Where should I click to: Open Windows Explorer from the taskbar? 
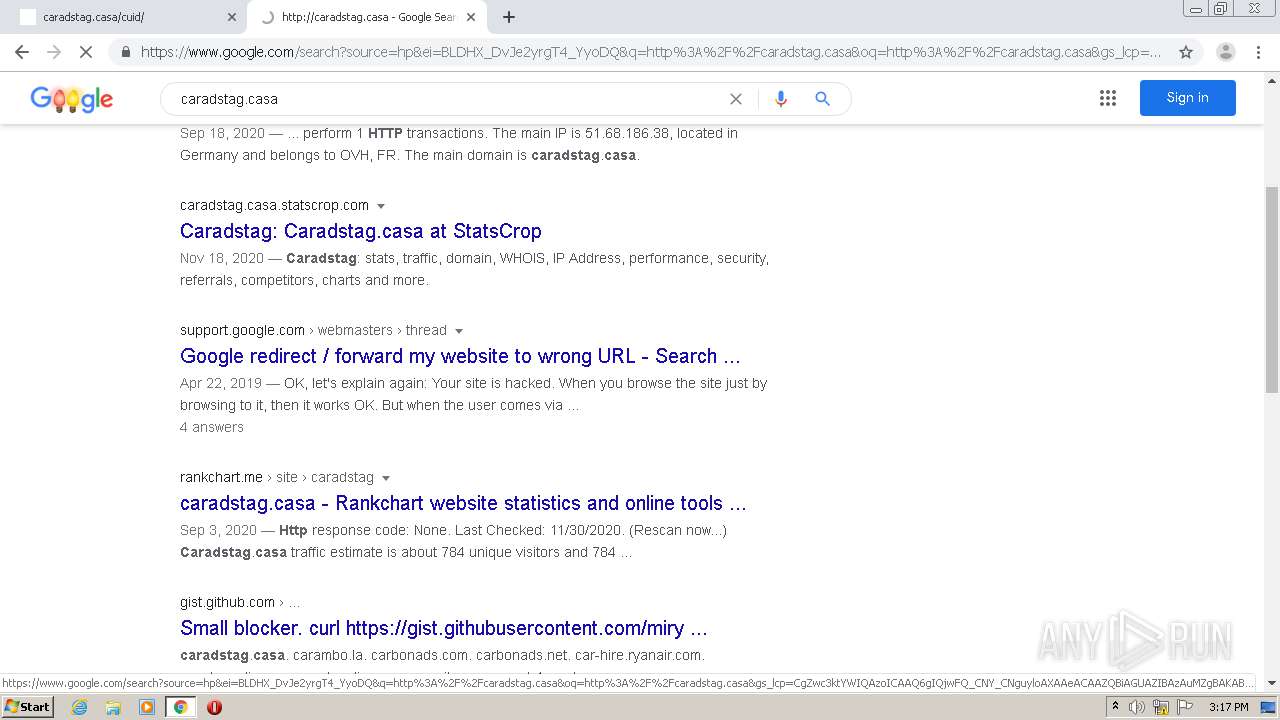click(113, 707)
